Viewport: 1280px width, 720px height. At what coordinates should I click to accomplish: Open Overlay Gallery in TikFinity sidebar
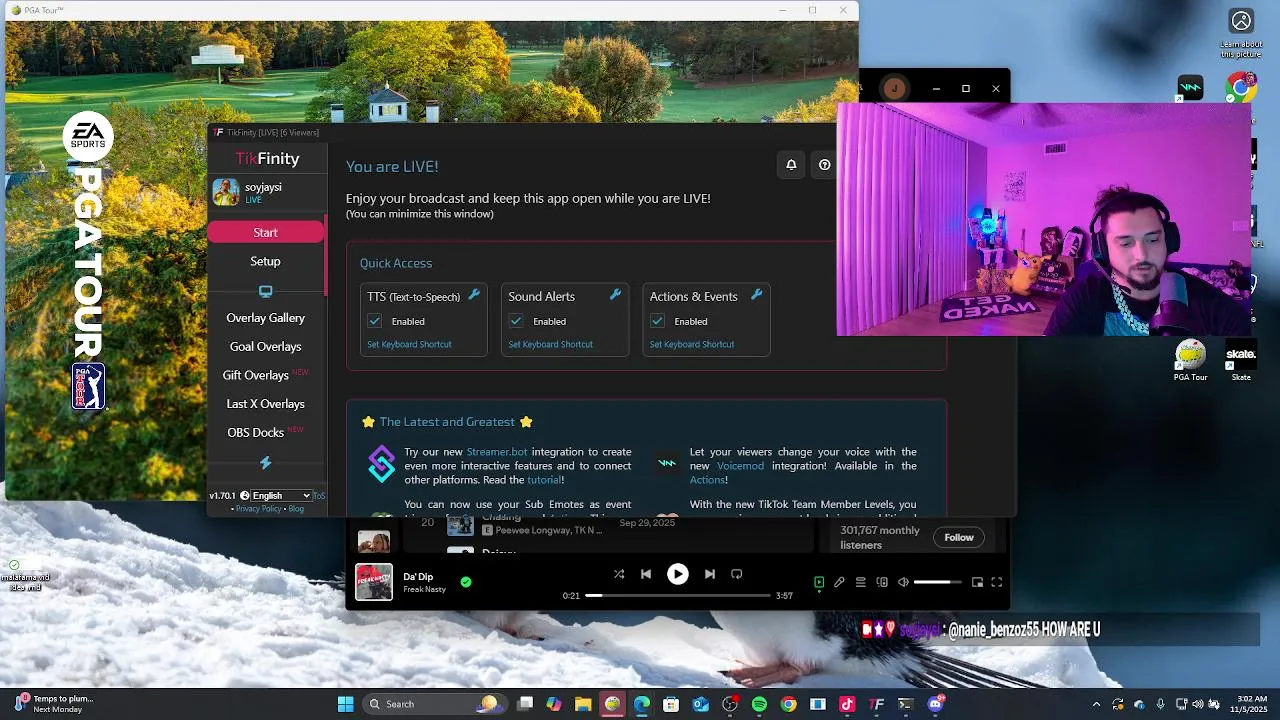coord(265,318)
